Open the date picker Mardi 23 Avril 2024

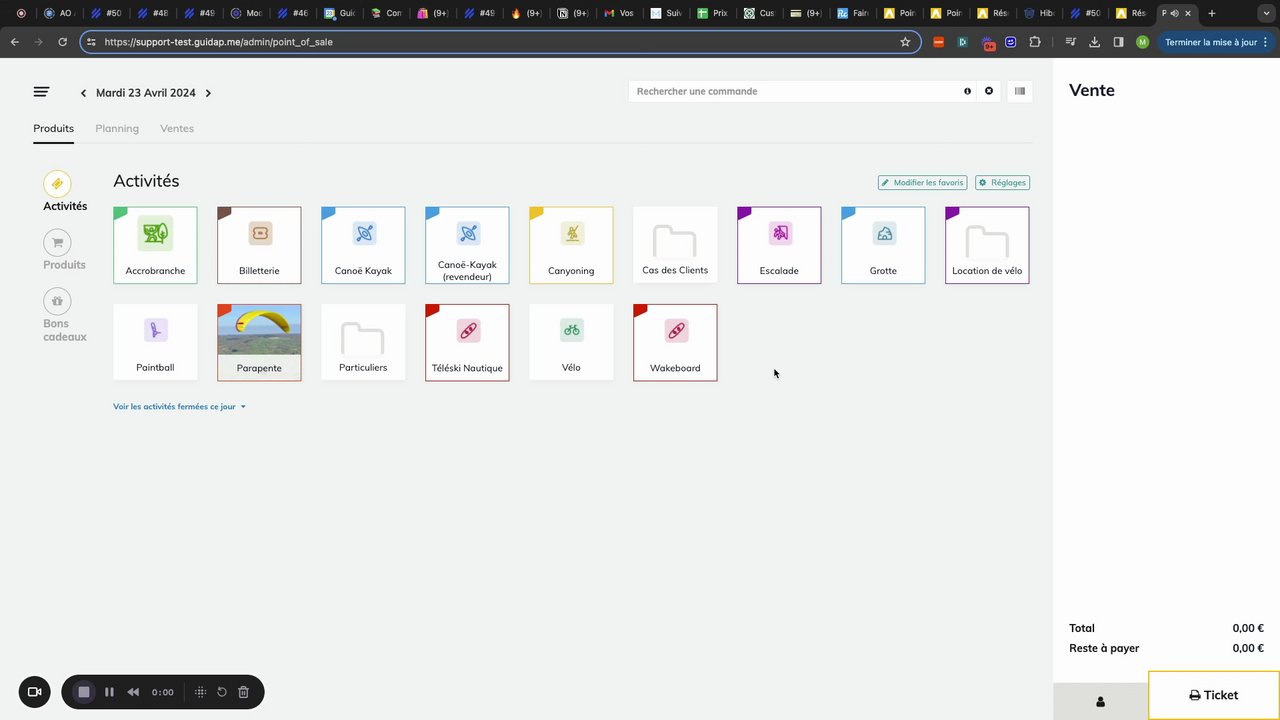point(146,93)
